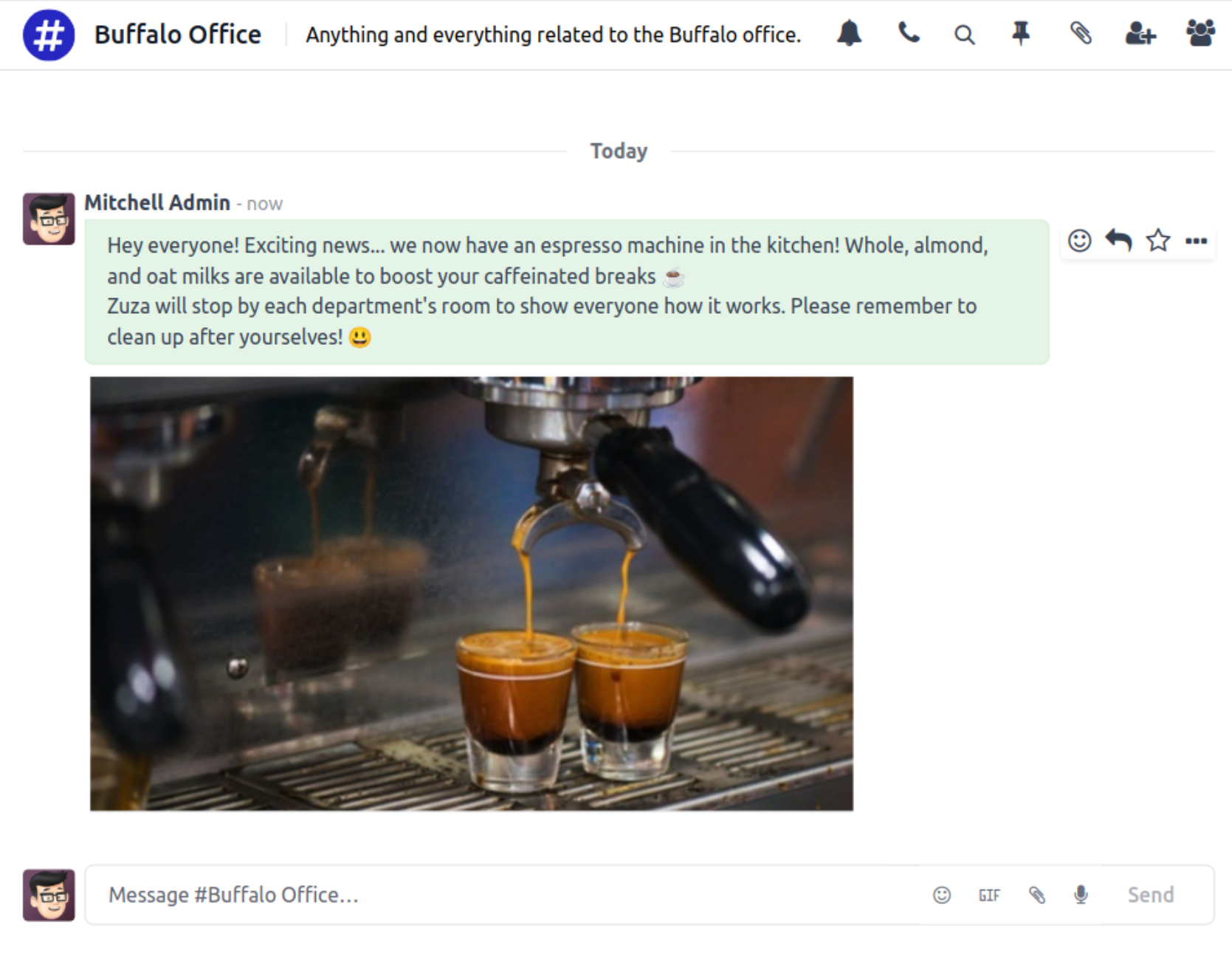Start a call with phone icon
This screenshot has height=971, width=1232.
tap(908, 34)
